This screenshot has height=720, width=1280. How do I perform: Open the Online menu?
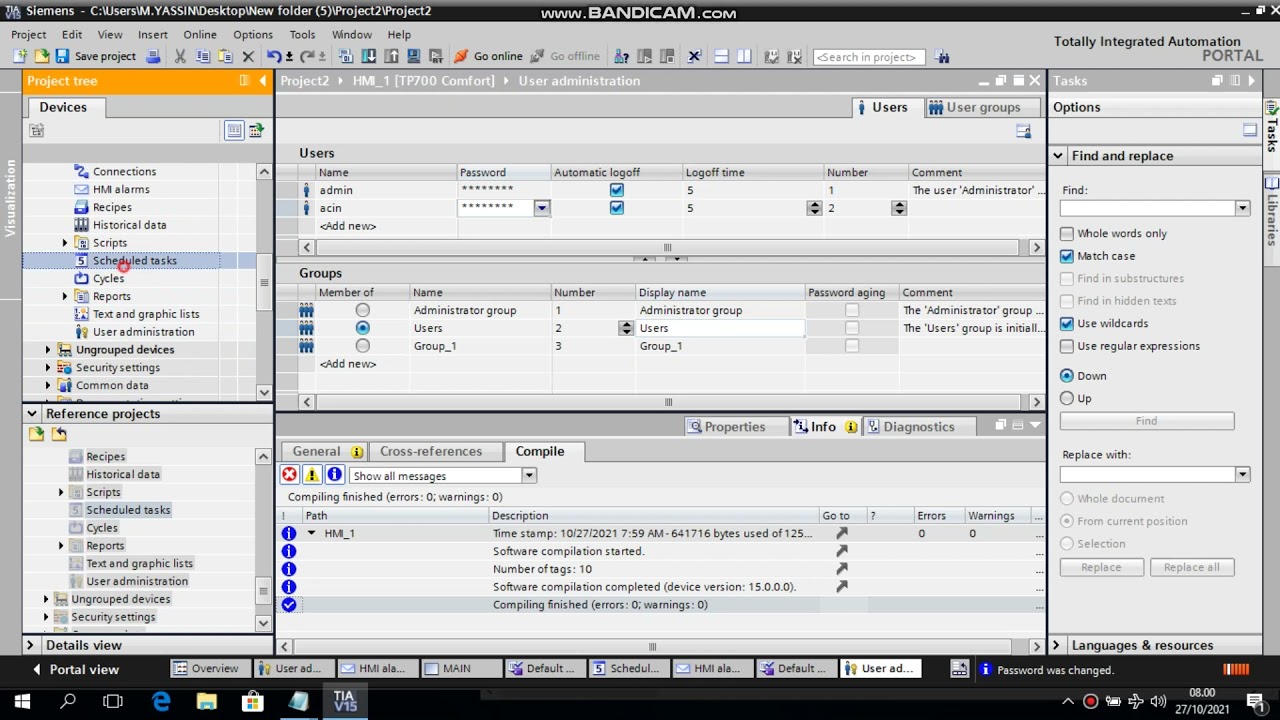point(200,34)
